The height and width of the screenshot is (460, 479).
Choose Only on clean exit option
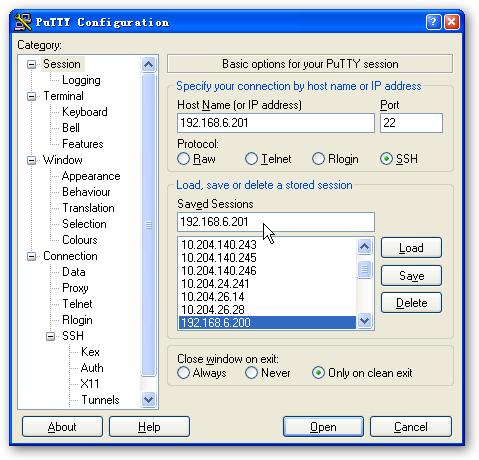(318, 373)
